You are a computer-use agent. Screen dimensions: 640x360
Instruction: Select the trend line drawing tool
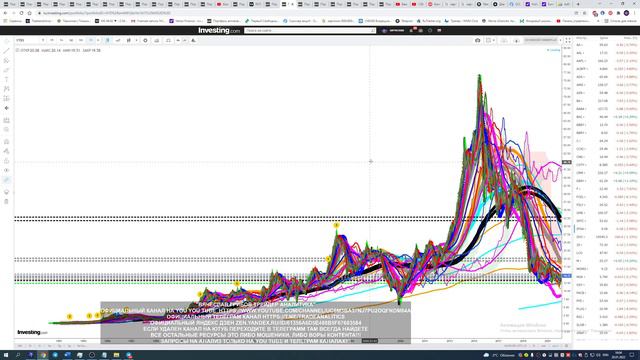tap(7, 51)
